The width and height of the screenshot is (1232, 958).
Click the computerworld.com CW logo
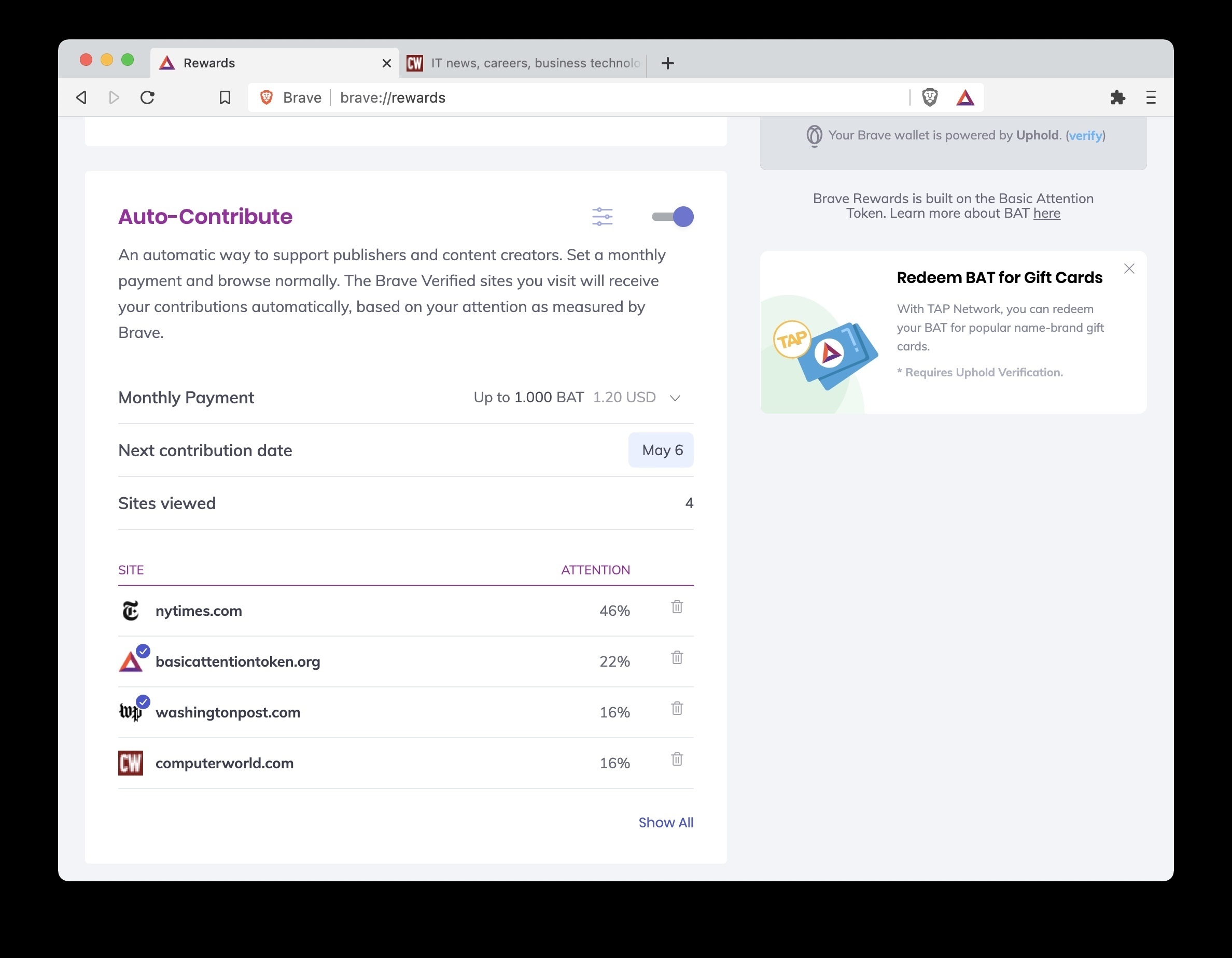(x=130, y=763)
